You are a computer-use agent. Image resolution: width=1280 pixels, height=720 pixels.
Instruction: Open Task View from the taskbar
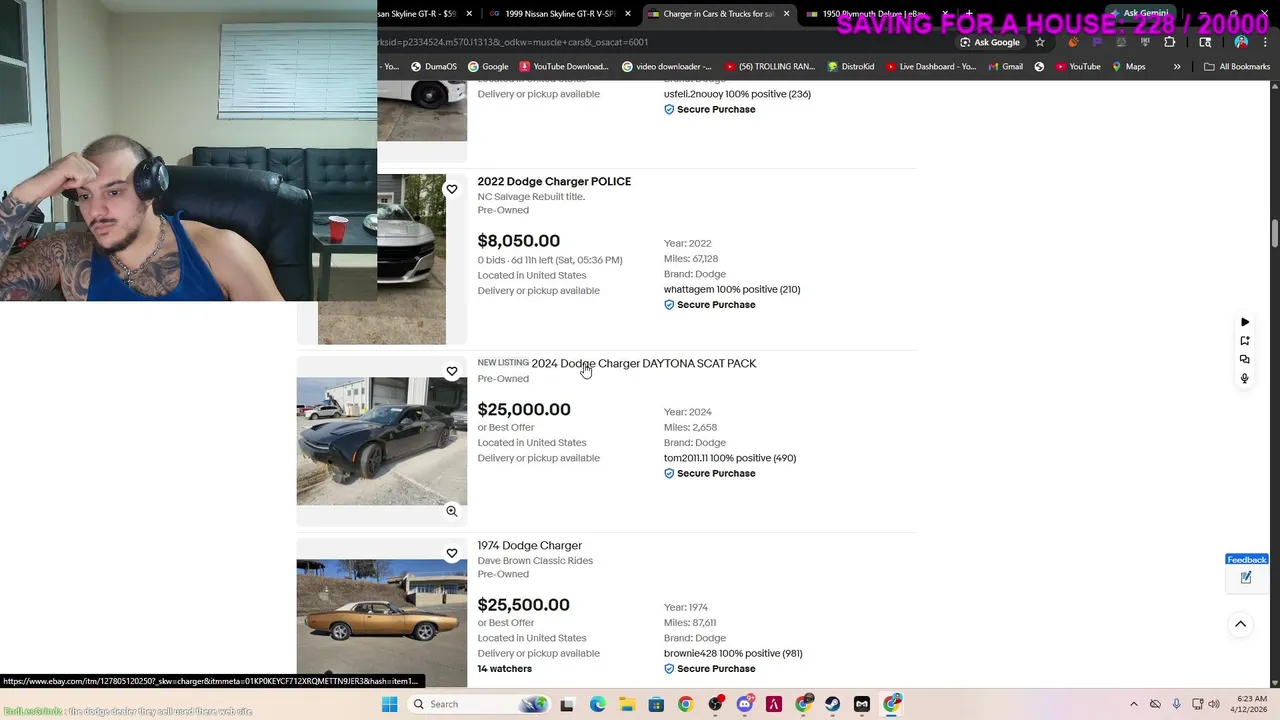567,704
